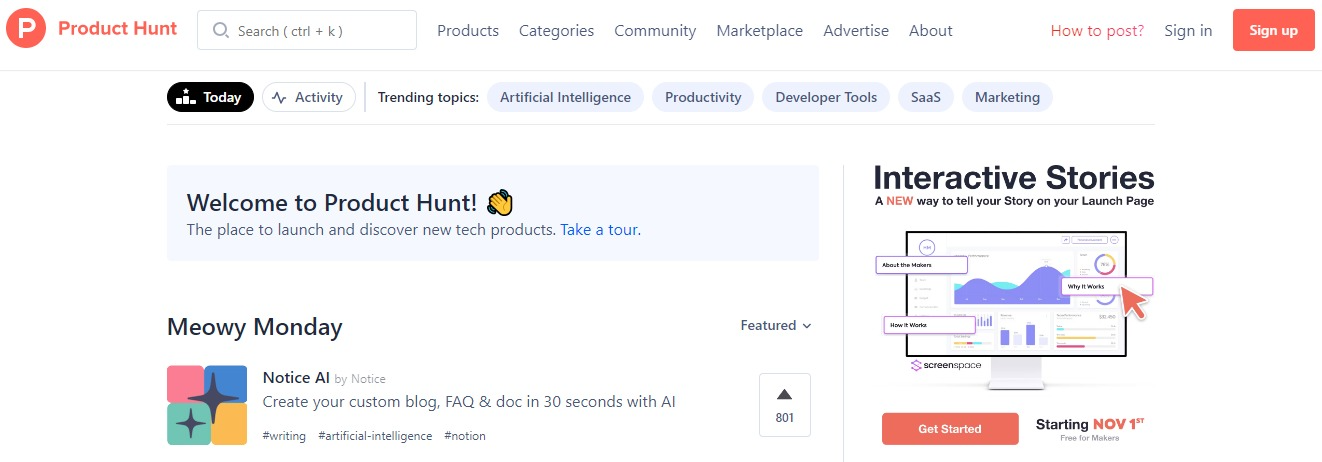Image resolution: width=1322 pixels, height=462 pixels.
Task: Choose the Productivity trending topic
Action: (x=703, y=97)
